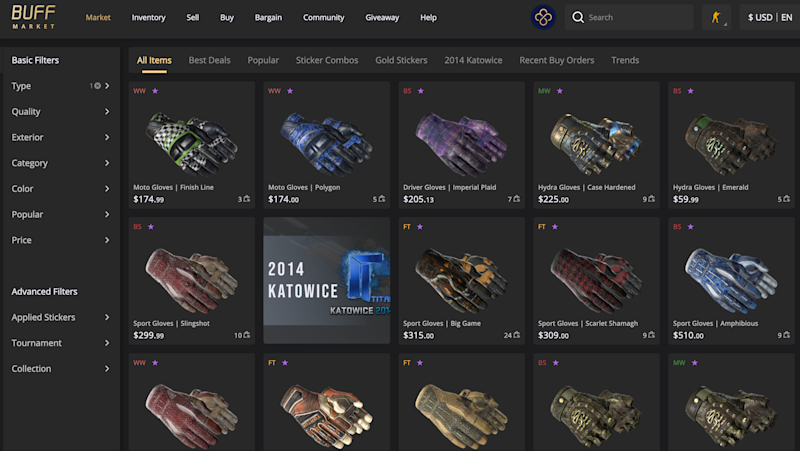
Task: Click star icon on Moto Gloves Finish Line card
Action: (155, 91)
